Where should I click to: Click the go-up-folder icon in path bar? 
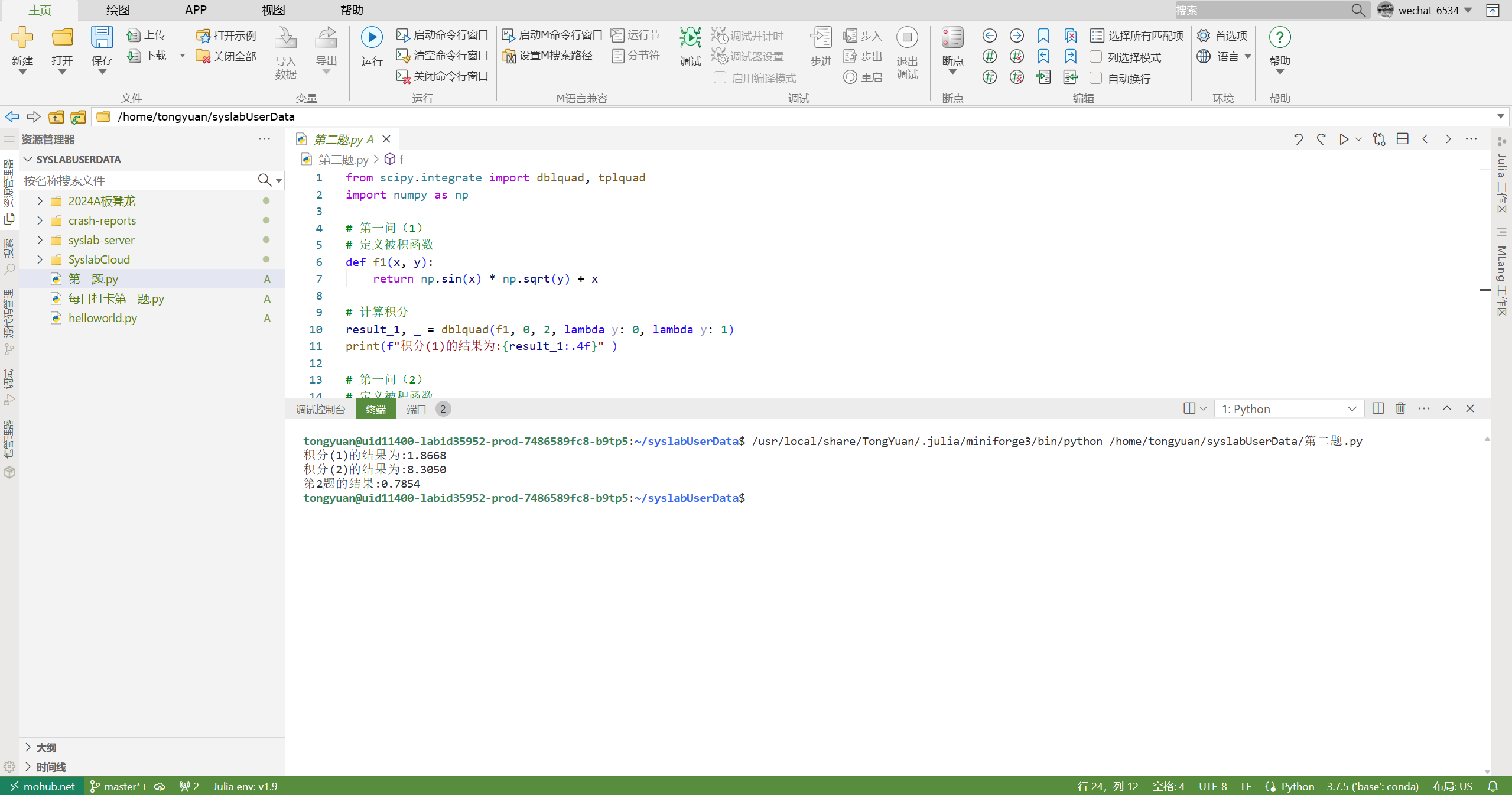click(x=56, y=117)
